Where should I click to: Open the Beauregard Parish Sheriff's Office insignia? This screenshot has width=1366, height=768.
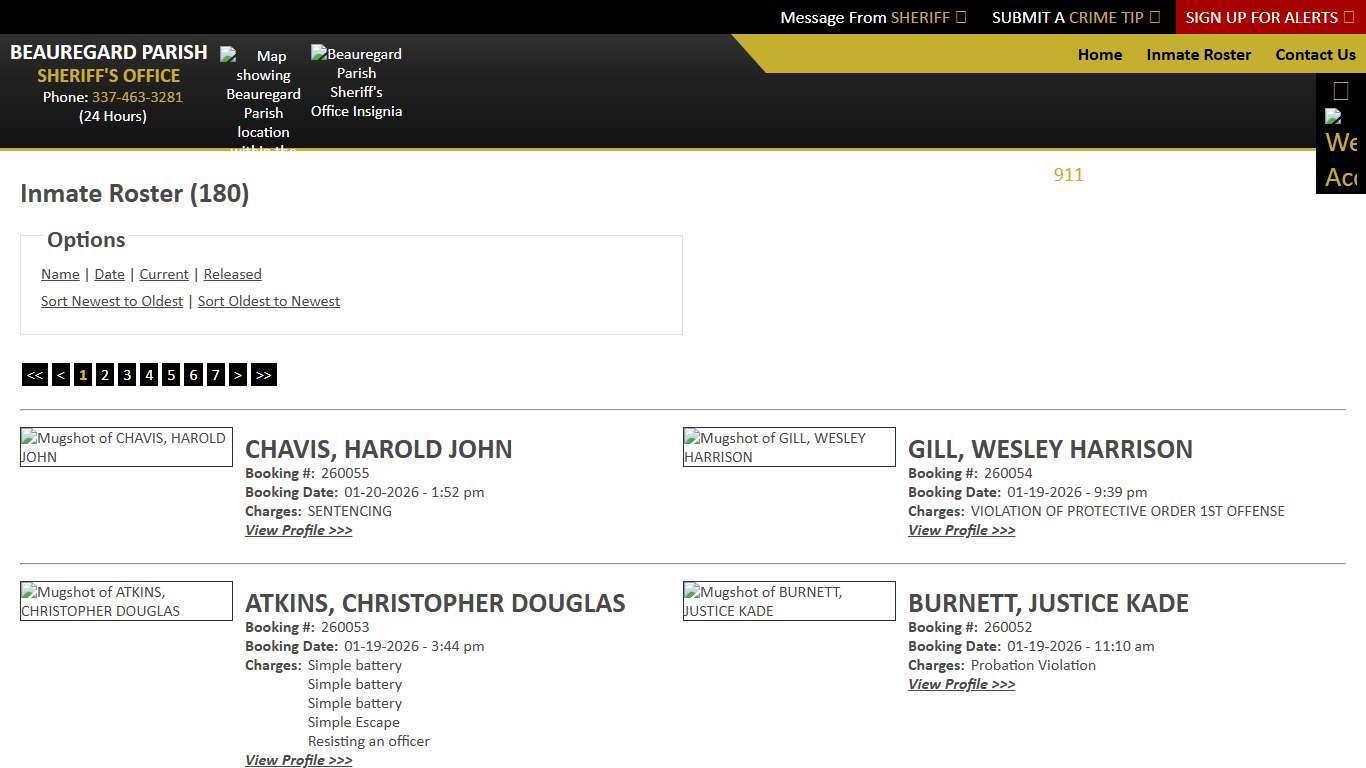356,82
